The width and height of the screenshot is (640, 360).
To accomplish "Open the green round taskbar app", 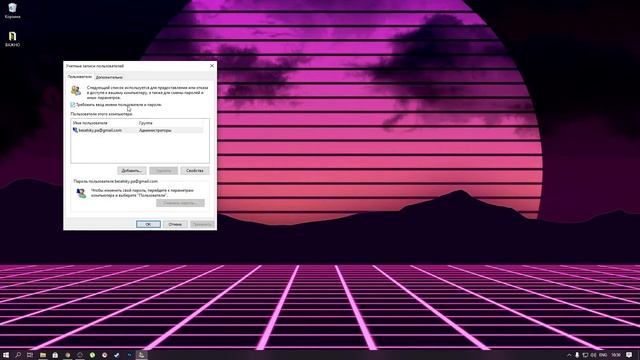I will pos(92,355).
